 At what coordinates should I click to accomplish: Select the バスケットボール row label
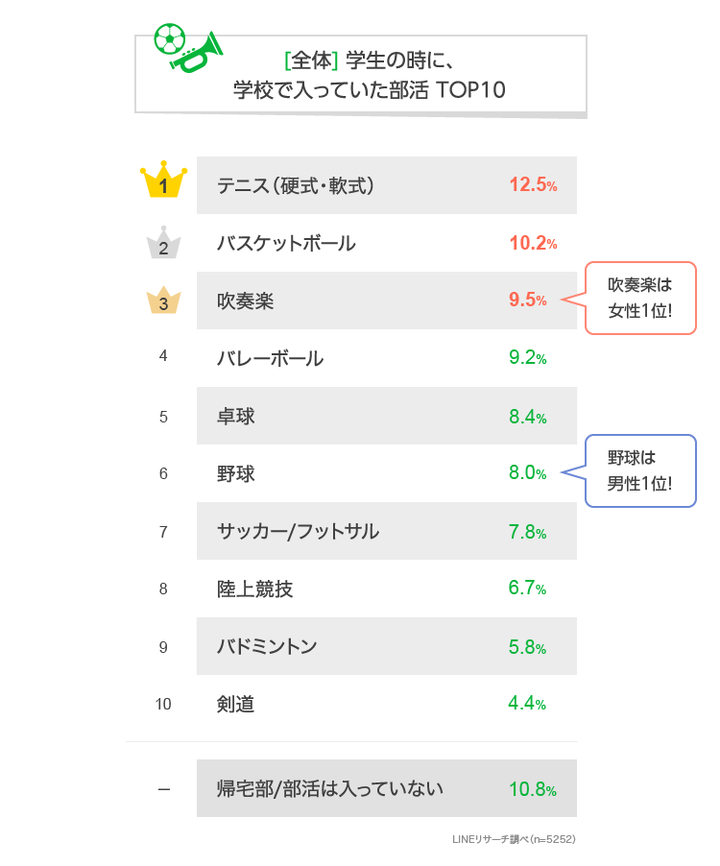(x=286, y=243)
